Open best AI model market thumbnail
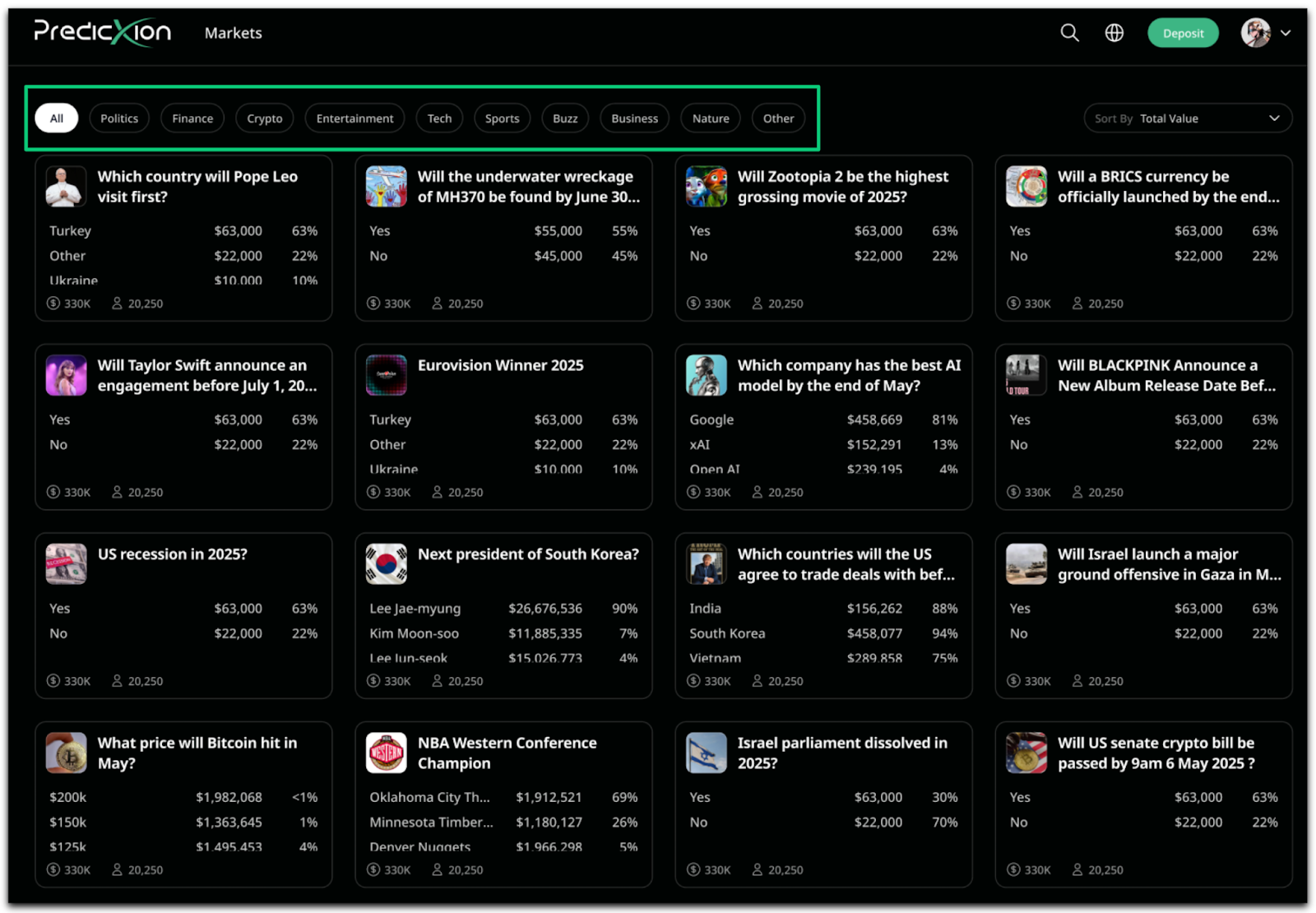 (x=706, y=375)
